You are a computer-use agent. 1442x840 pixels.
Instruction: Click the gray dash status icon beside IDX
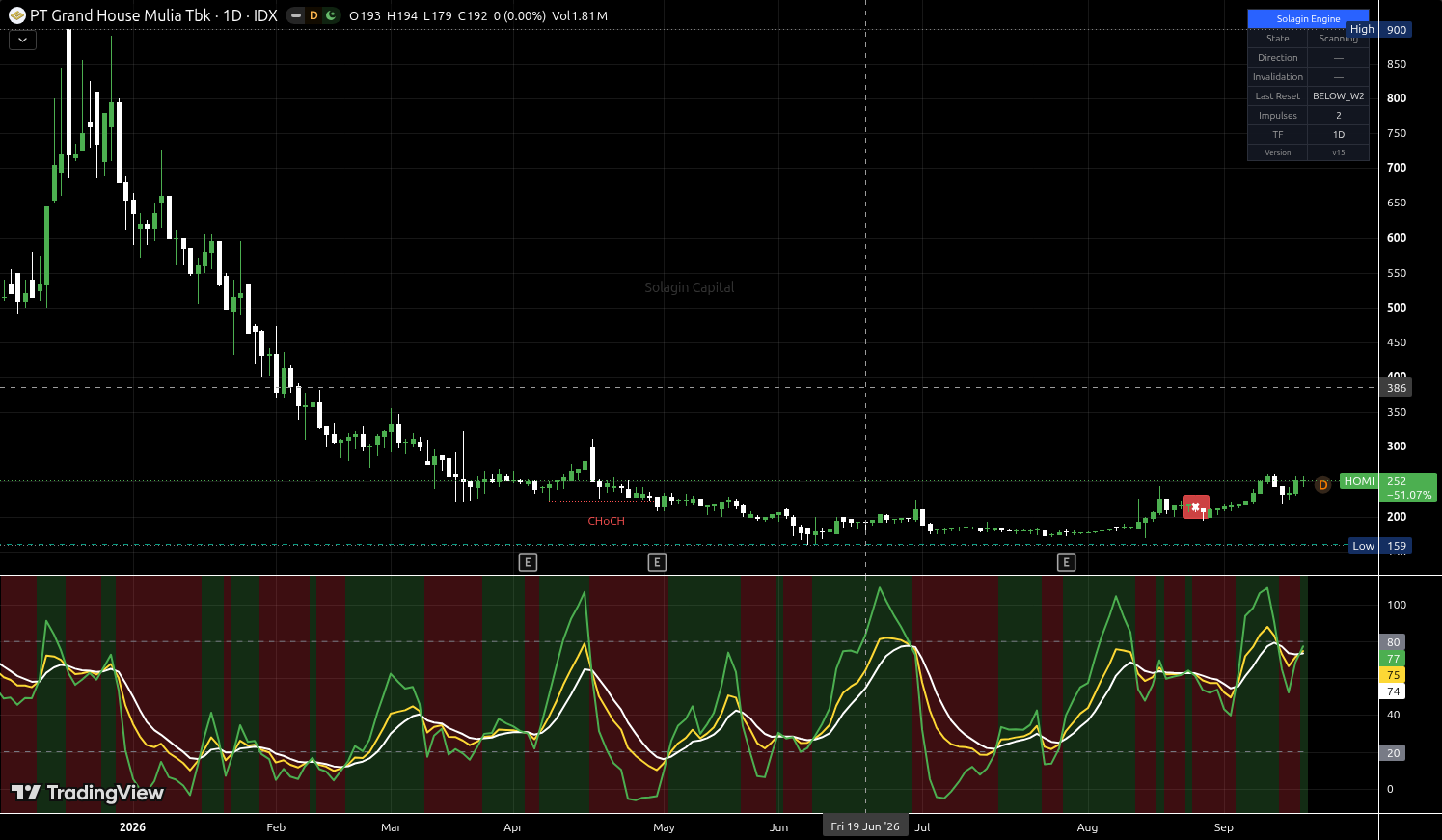pos(296,15)
